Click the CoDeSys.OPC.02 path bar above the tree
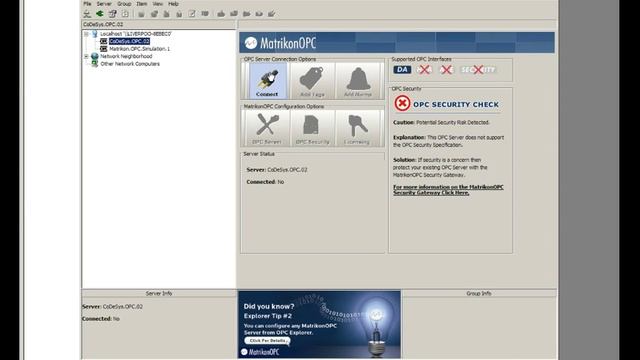640x360 pixels. [x=159, y=24]
